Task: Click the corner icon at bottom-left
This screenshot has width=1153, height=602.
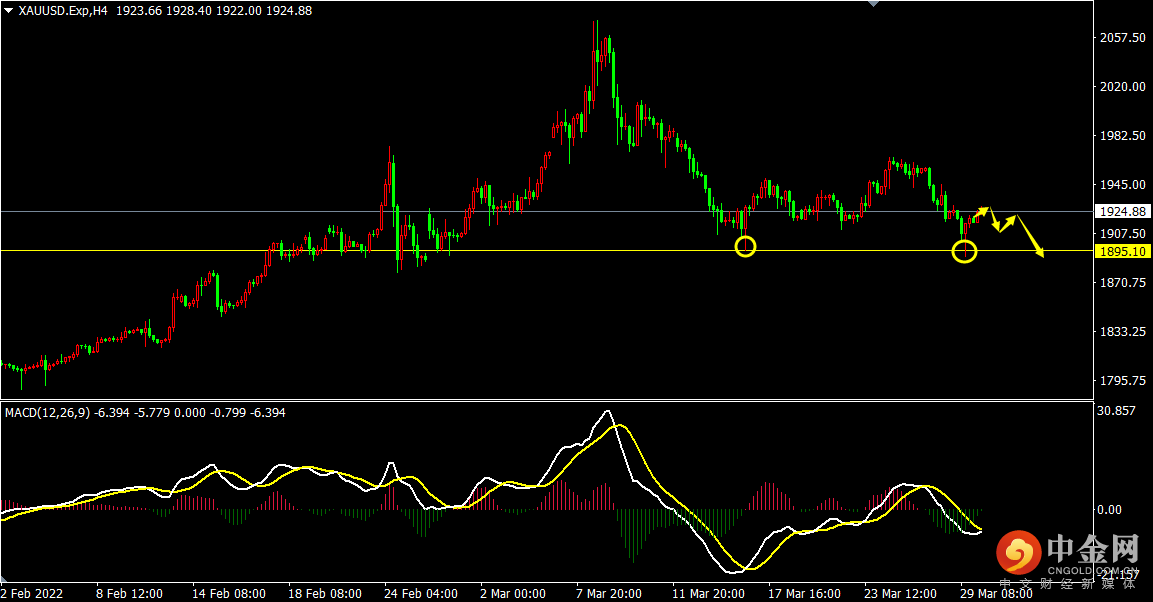Action: [4, 581]
